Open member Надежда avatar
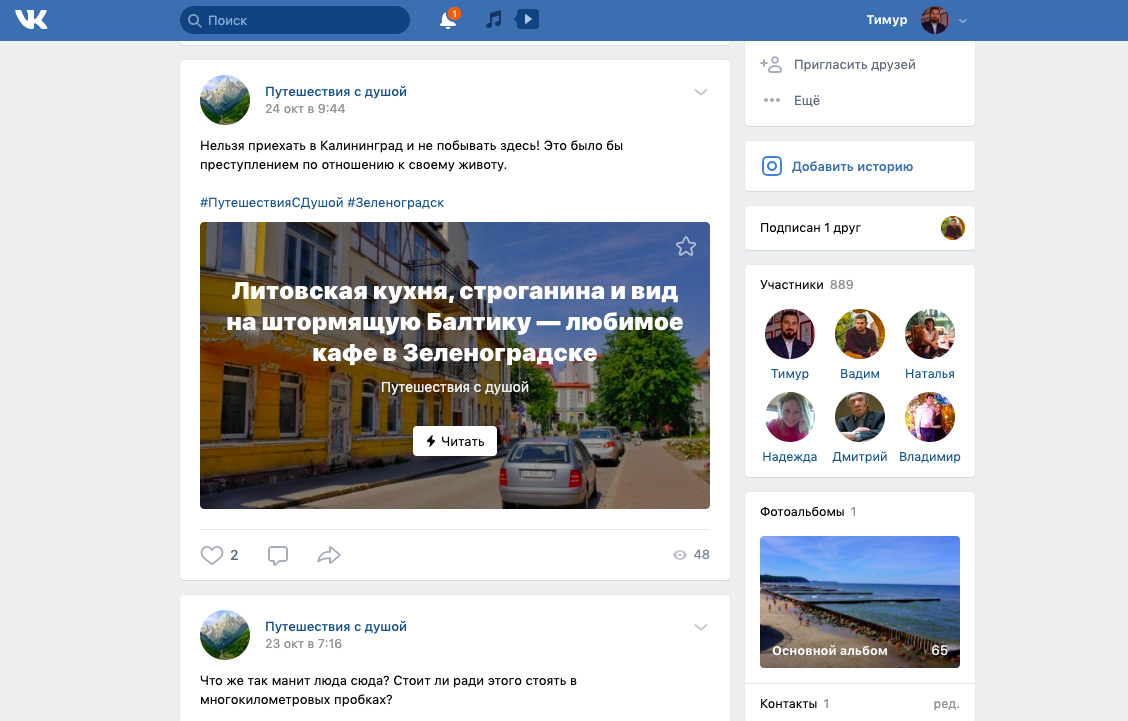Image resolution: width=1128 pixels, height=721 pixels. click(790, 417)
